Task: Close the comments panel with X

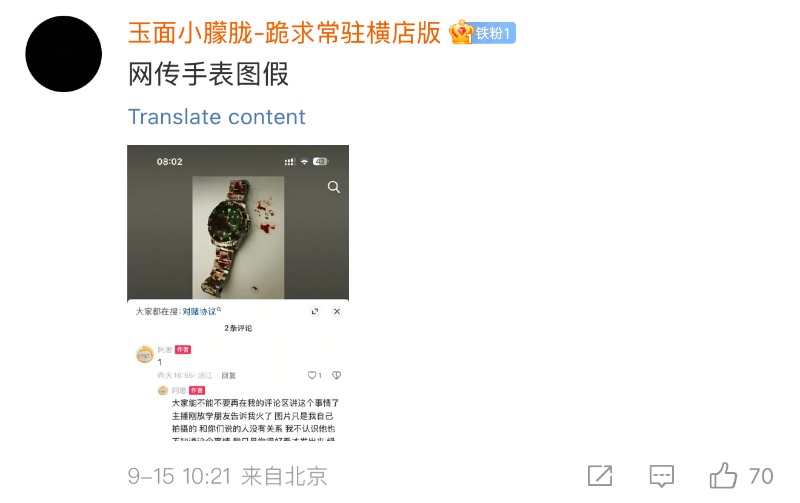Action: coord(337,311)
